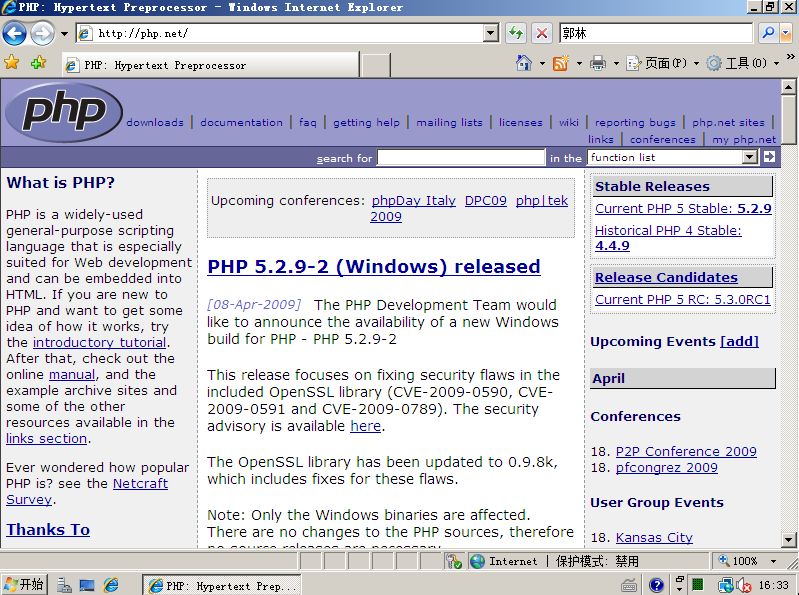Screen dimensions: 799x595
Task: Click the [add] upcoming events link
Action: tap(739, 341)
